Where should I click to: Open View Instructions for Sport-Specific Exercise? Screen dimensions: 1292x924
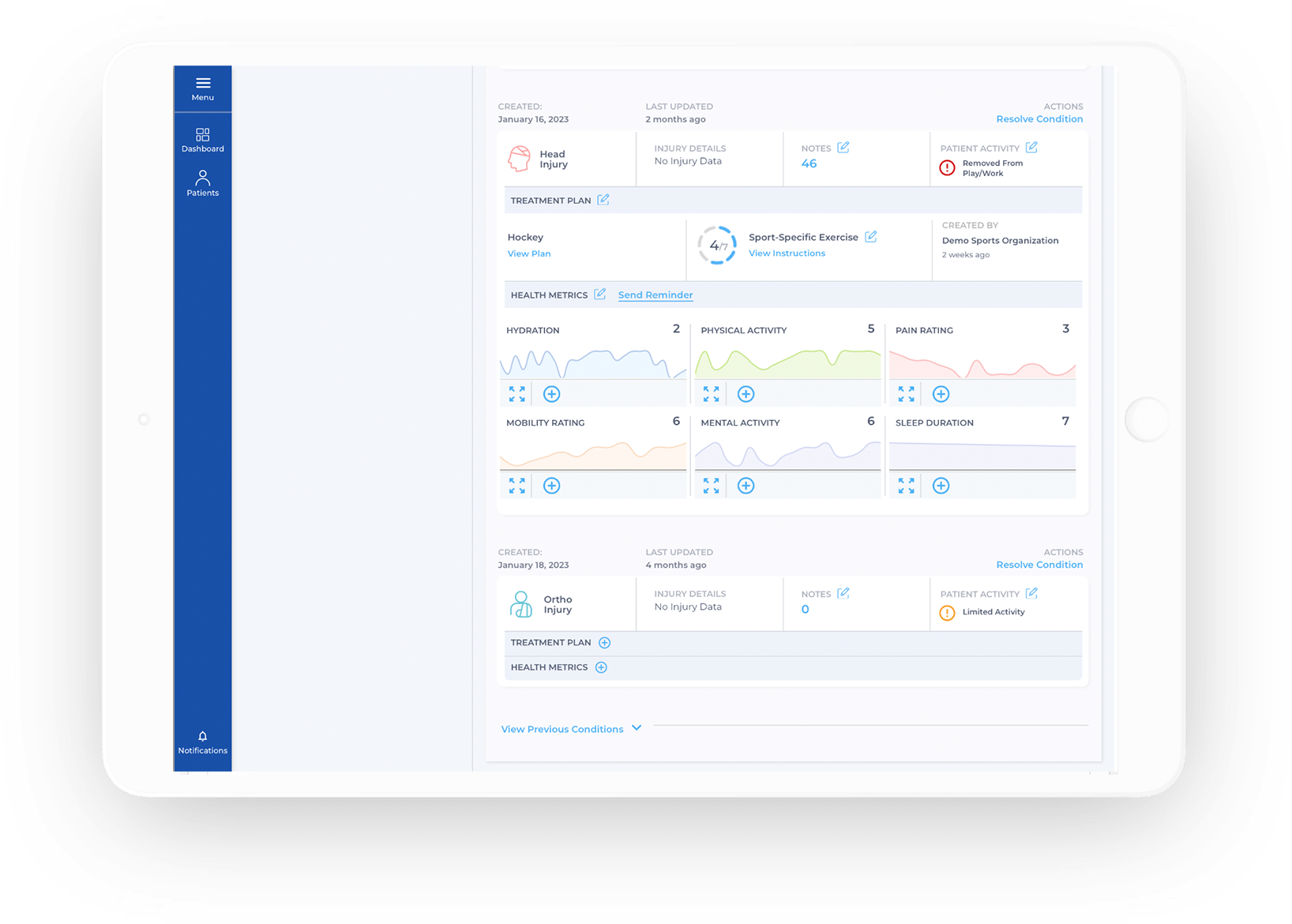tap(787, 254)
